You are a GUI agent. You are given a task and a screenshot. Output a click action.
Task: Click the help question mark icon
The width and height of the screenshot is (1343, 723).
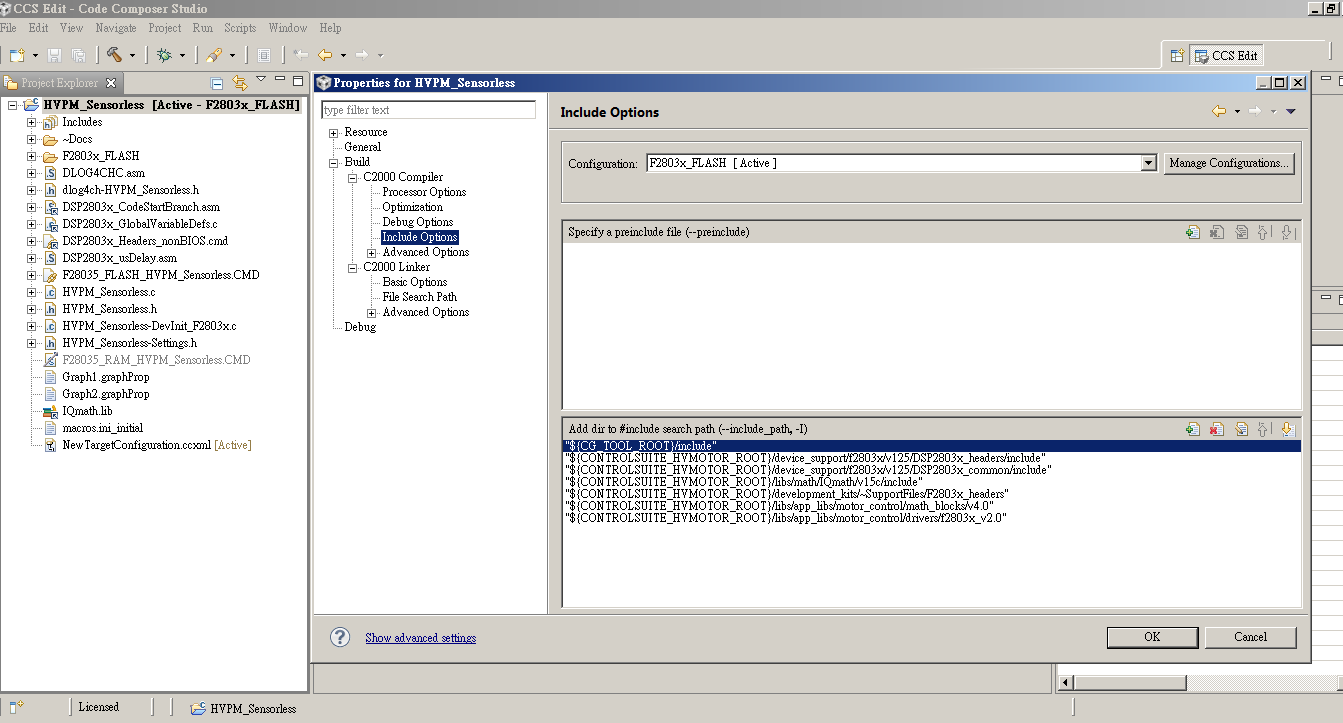[x=340, y=637]
